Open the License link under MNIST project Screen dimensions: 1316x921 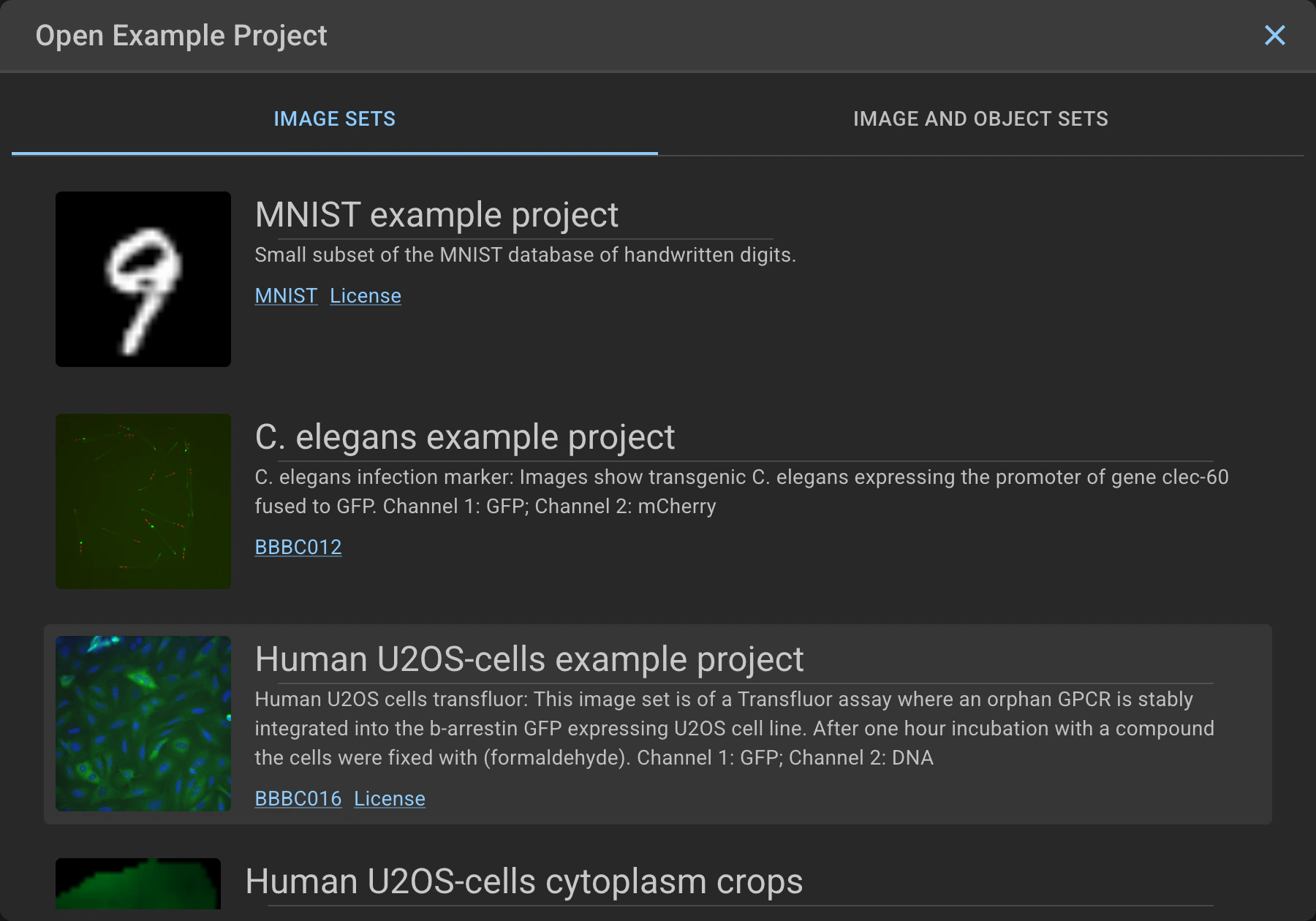click(366, 296)
